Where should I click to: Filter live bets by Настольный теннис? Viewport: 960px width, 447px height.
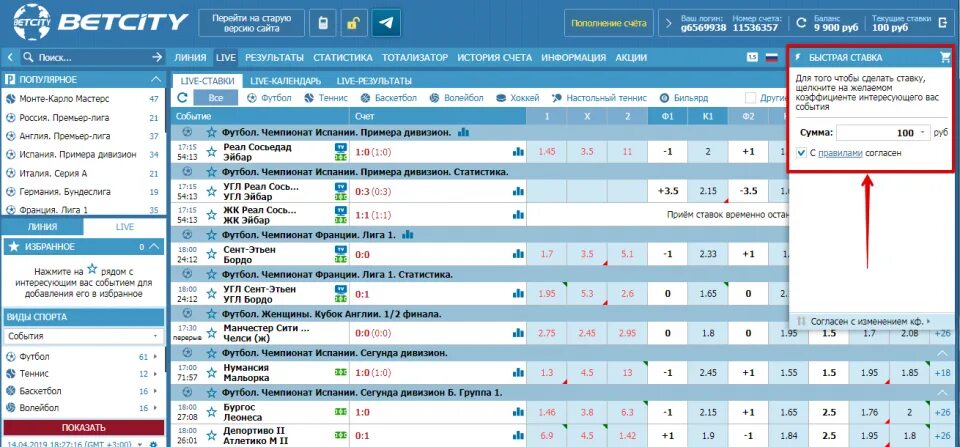(x=599, y=98)
